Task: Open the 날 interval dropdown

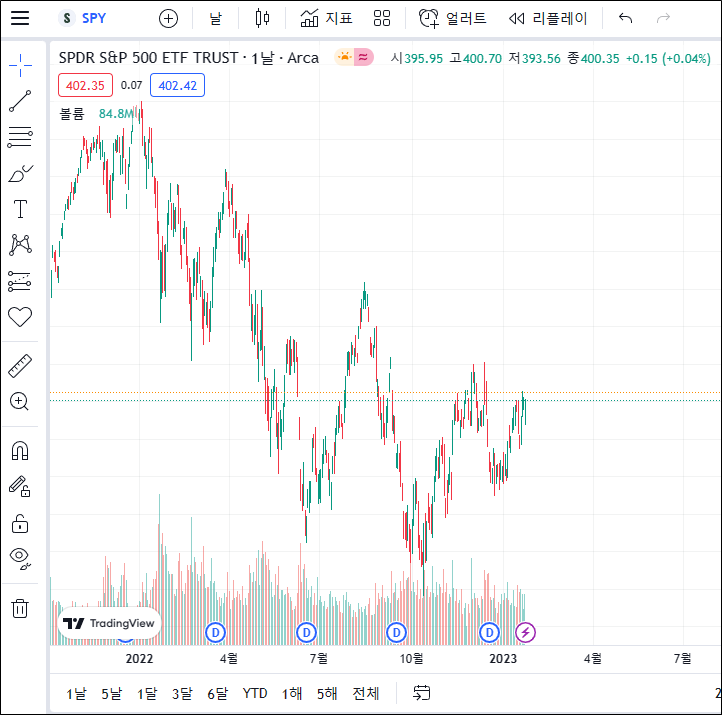Action: [x=215, y=19]
